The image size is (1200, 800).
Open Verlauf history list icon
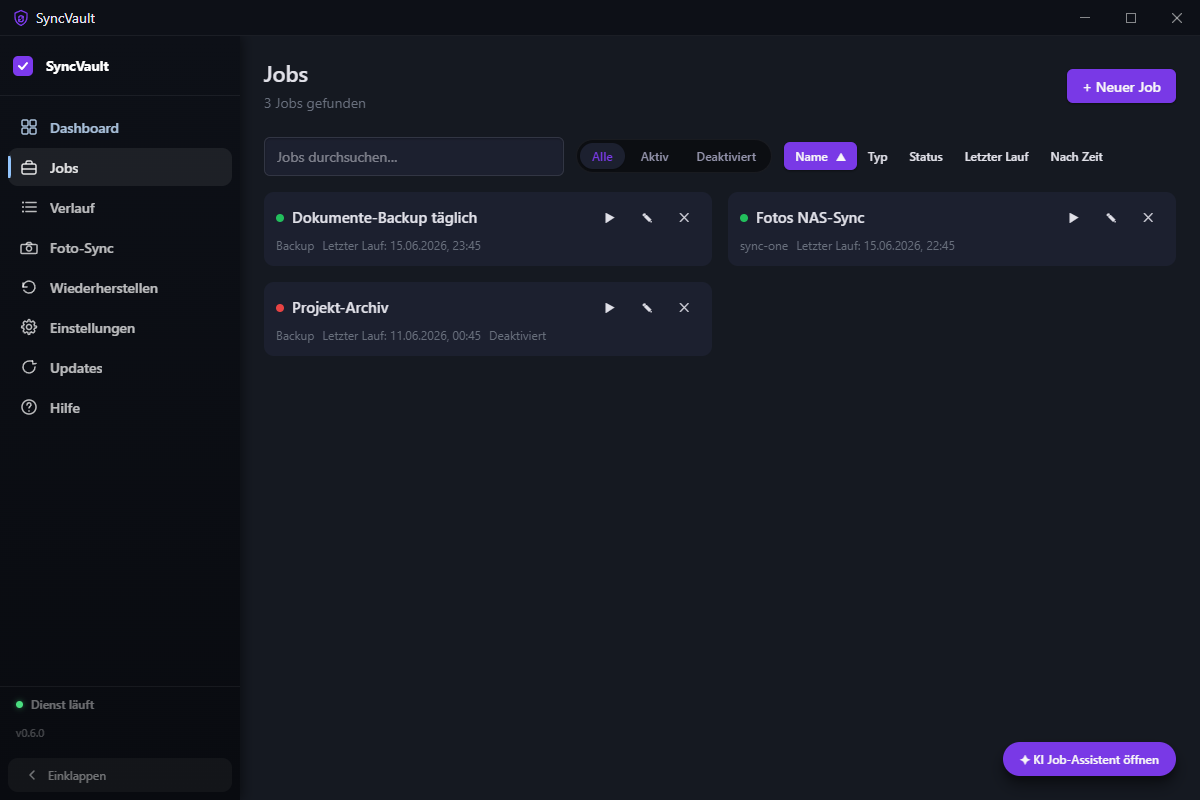click(x=30, y=208)
